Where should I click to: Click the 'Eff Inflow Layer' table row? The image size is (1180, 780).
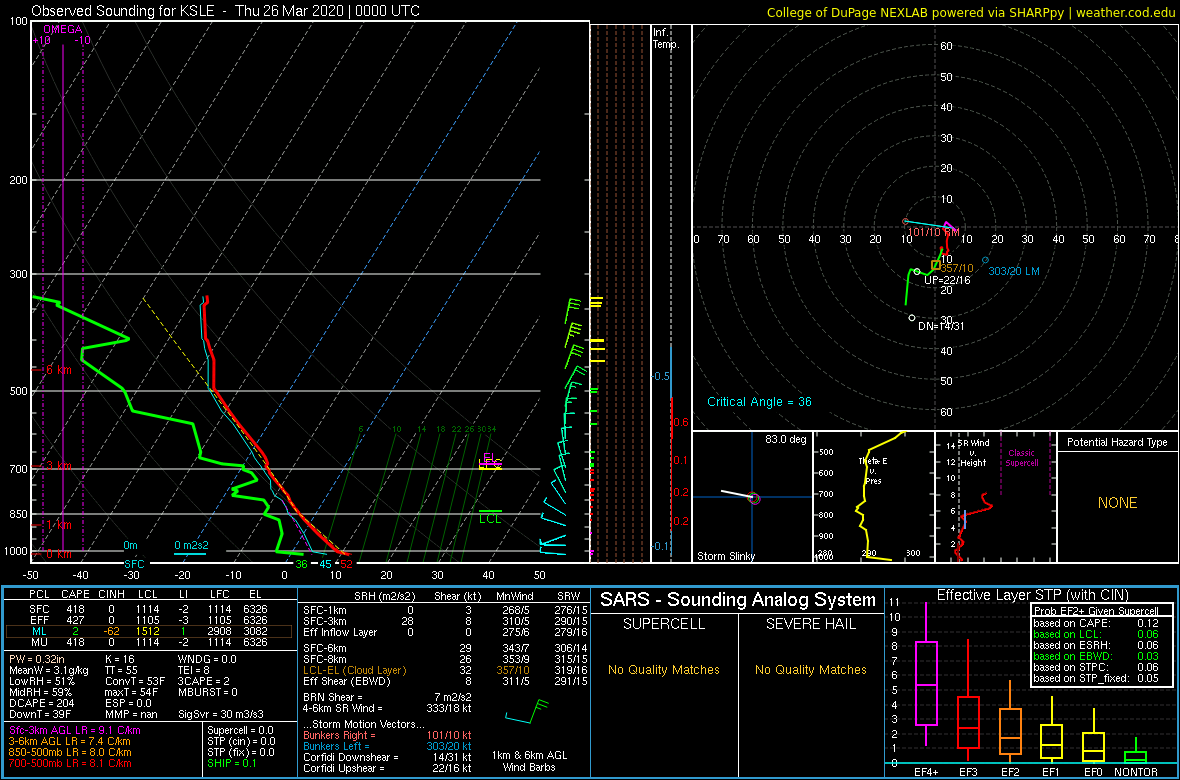pyautogui.click(x=444, y=632)
